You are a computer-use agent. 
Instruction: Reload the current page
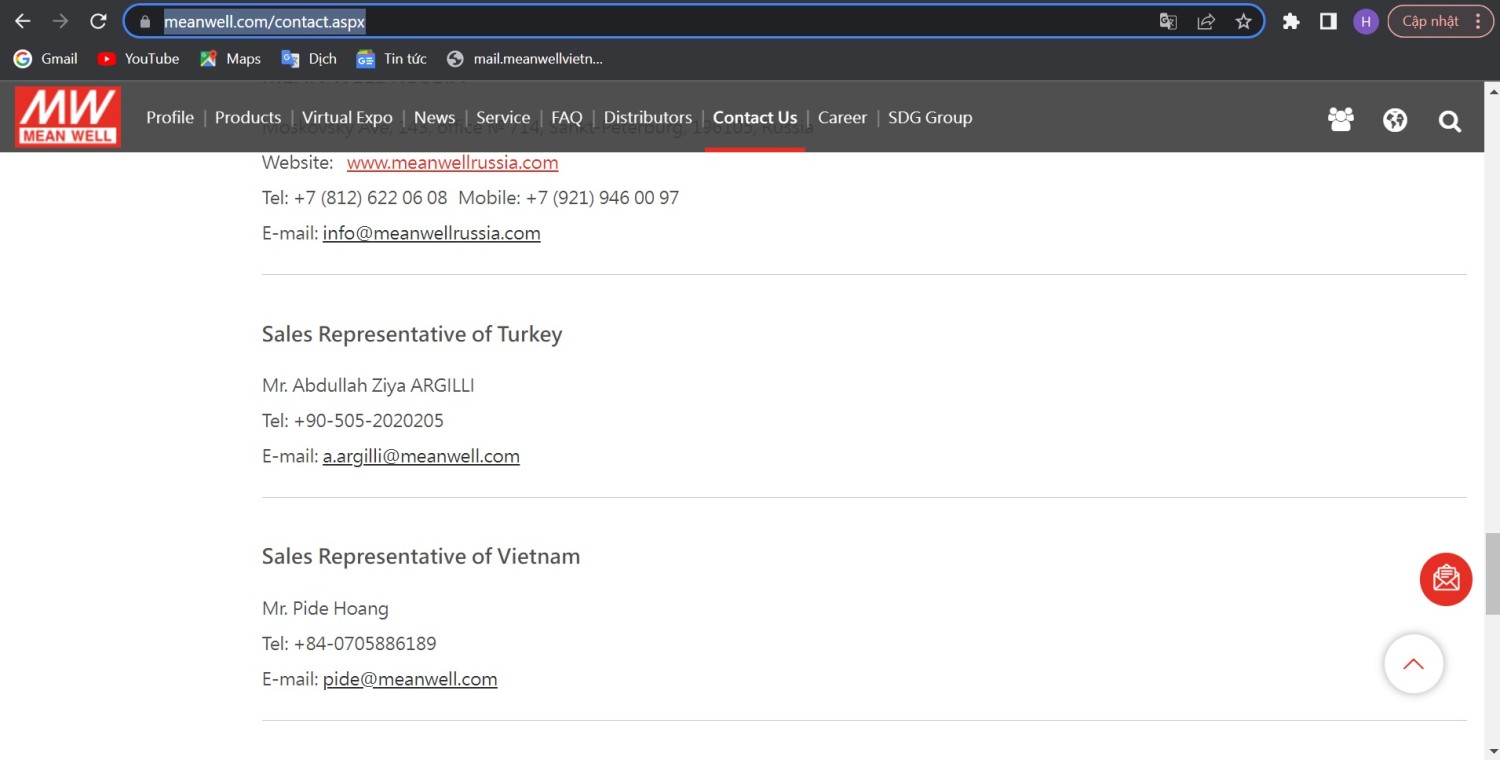coord(98,21)
